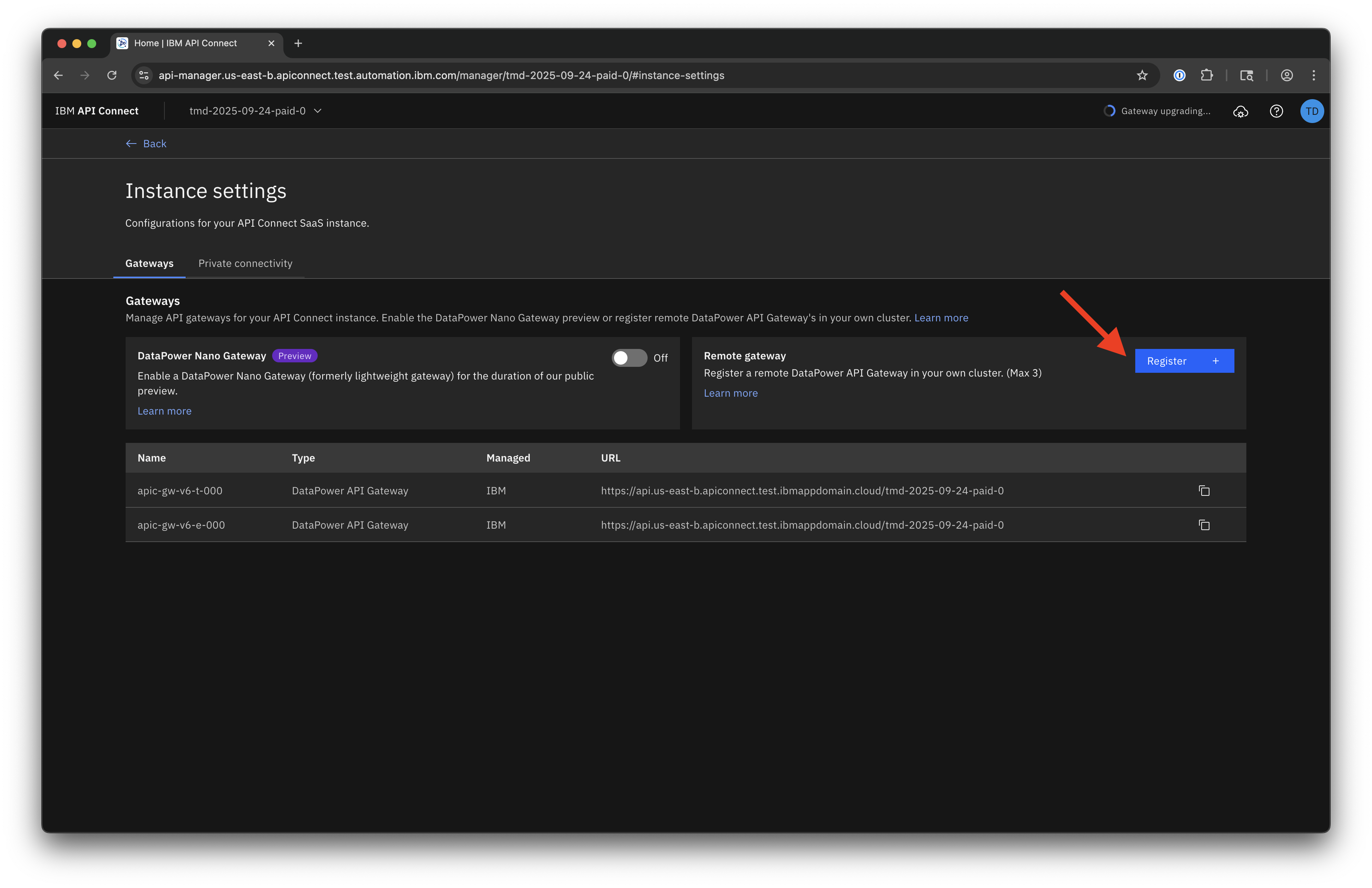Select the Gateways tab
The width and height of the screenshot is (1372, 888).
[149, 263]
